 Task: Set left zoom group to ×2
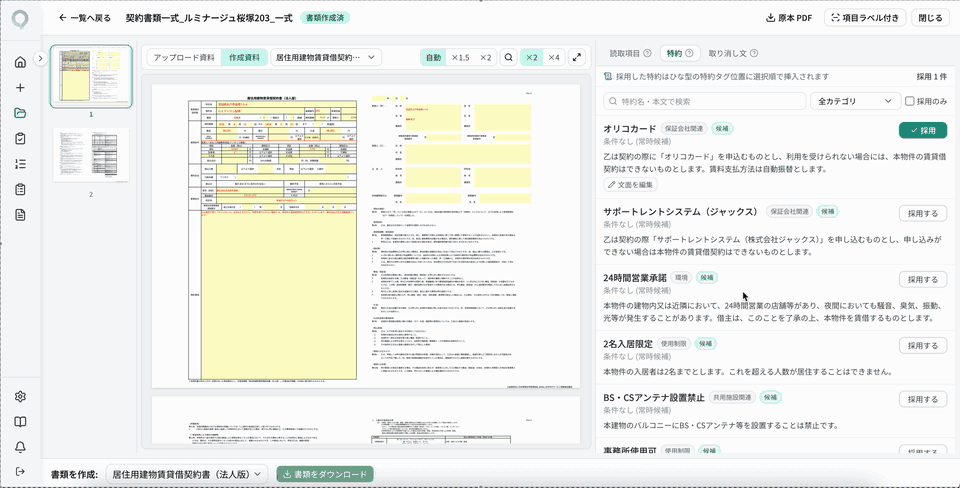[x=485, y=58]
